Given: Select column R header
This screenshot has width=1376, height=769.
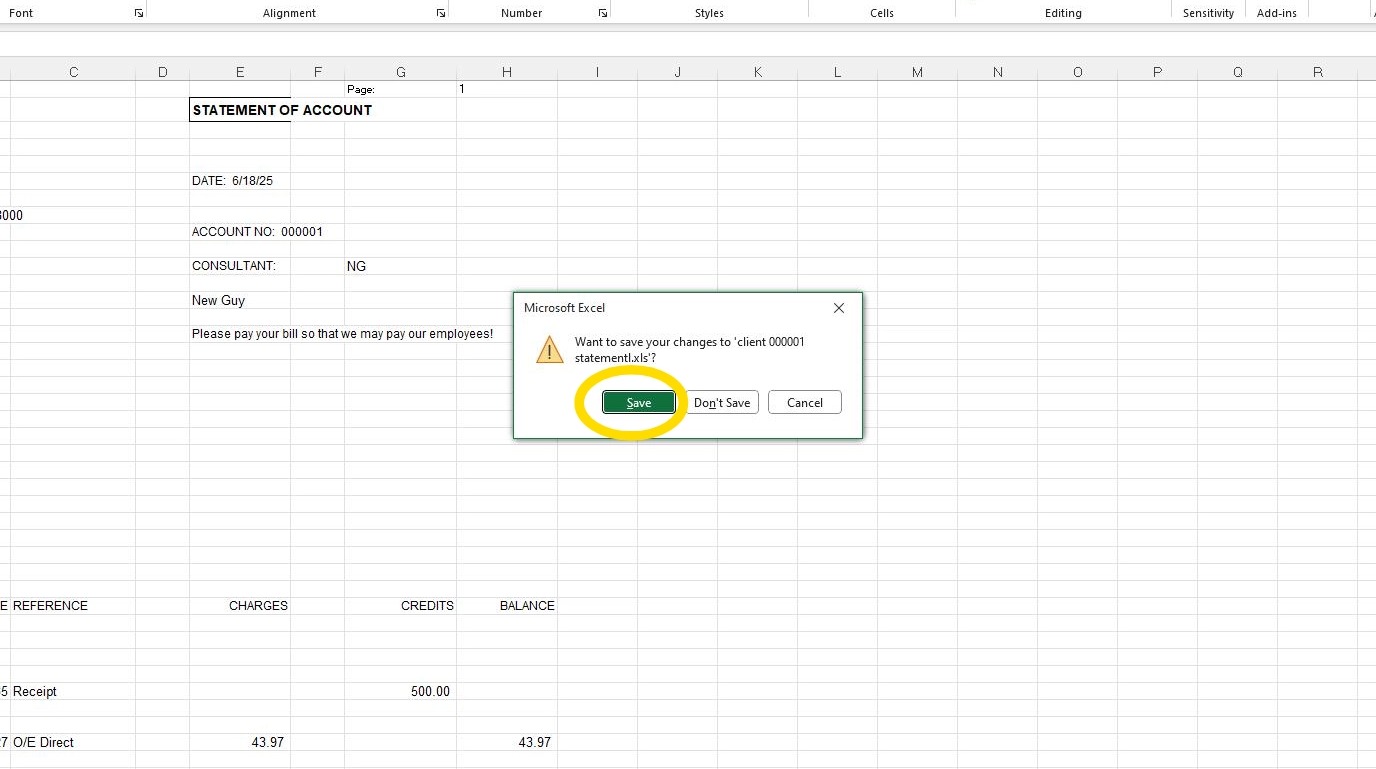Looking at the screenshot, I should click(1317, 72).
